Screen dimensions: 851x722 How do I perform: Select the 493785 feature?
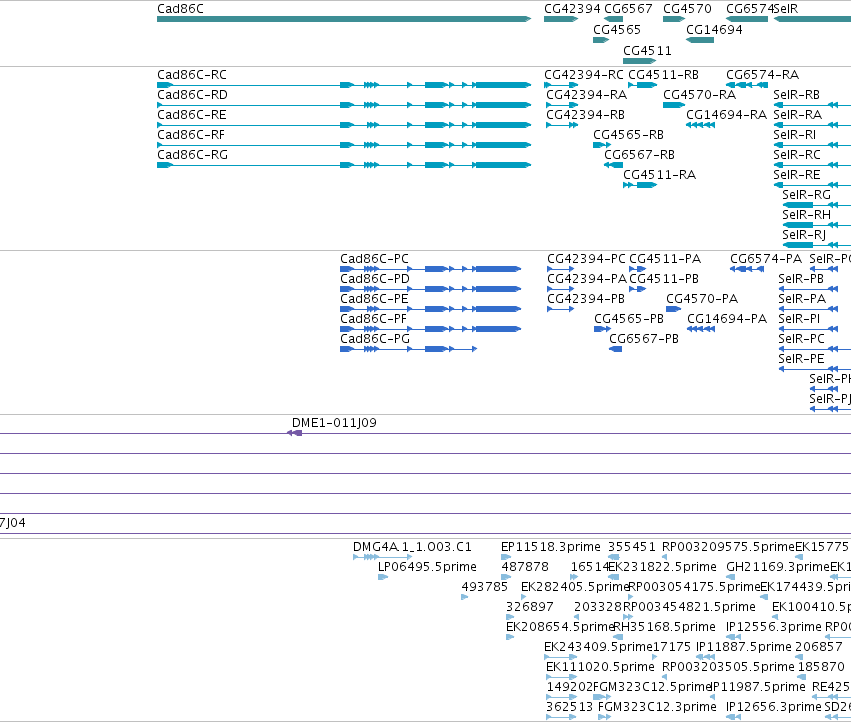(x=465, y=597)
